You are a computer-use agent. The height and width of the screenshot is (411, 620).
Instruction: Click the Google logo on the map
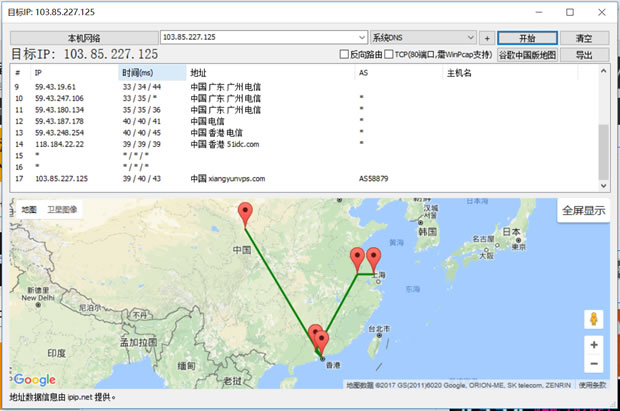point(35,380)
